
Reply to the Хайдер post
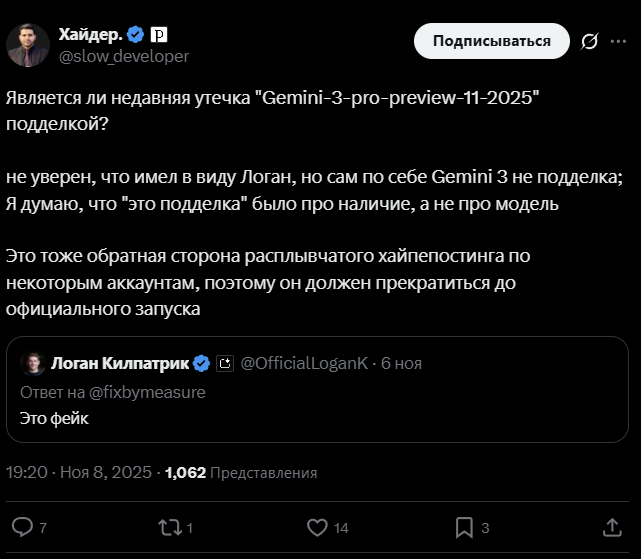22,526
